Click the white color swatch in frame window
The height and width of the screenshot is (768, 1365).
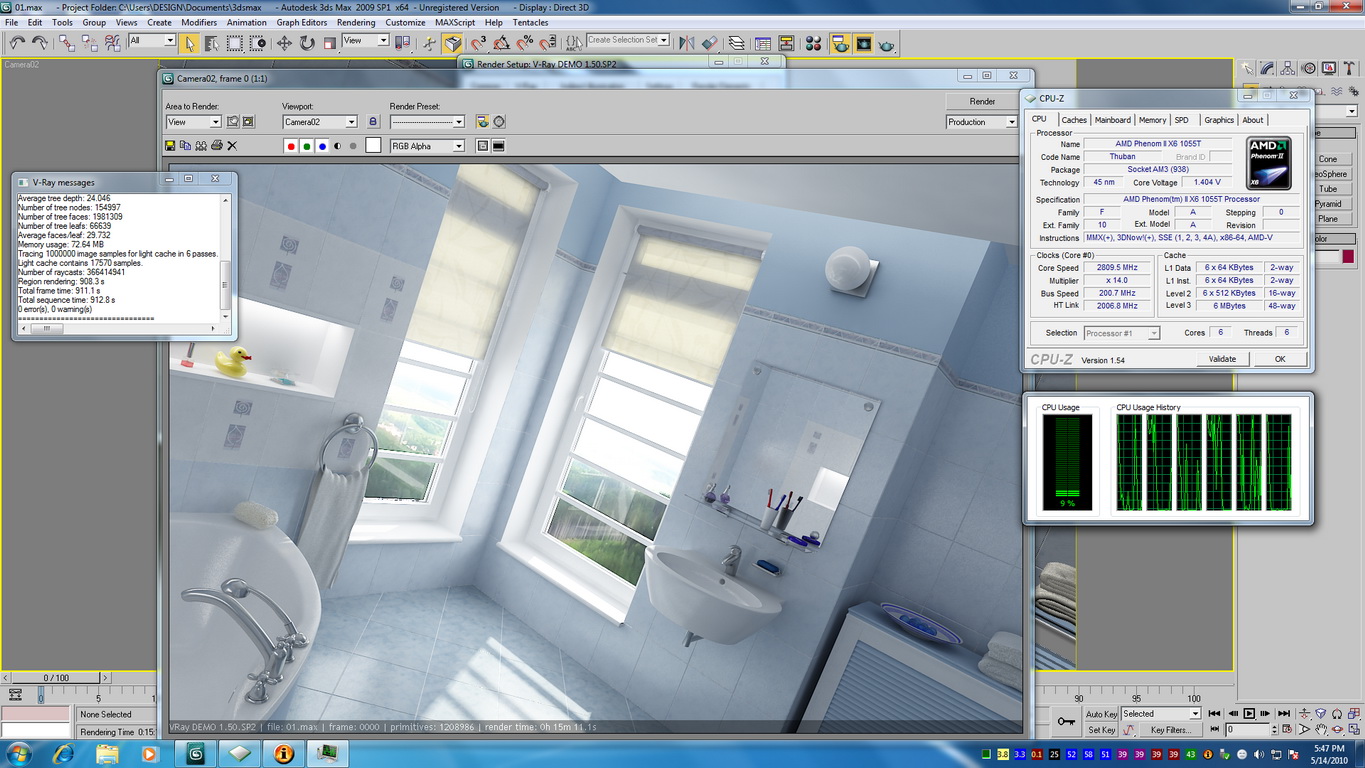click(373, 146)
